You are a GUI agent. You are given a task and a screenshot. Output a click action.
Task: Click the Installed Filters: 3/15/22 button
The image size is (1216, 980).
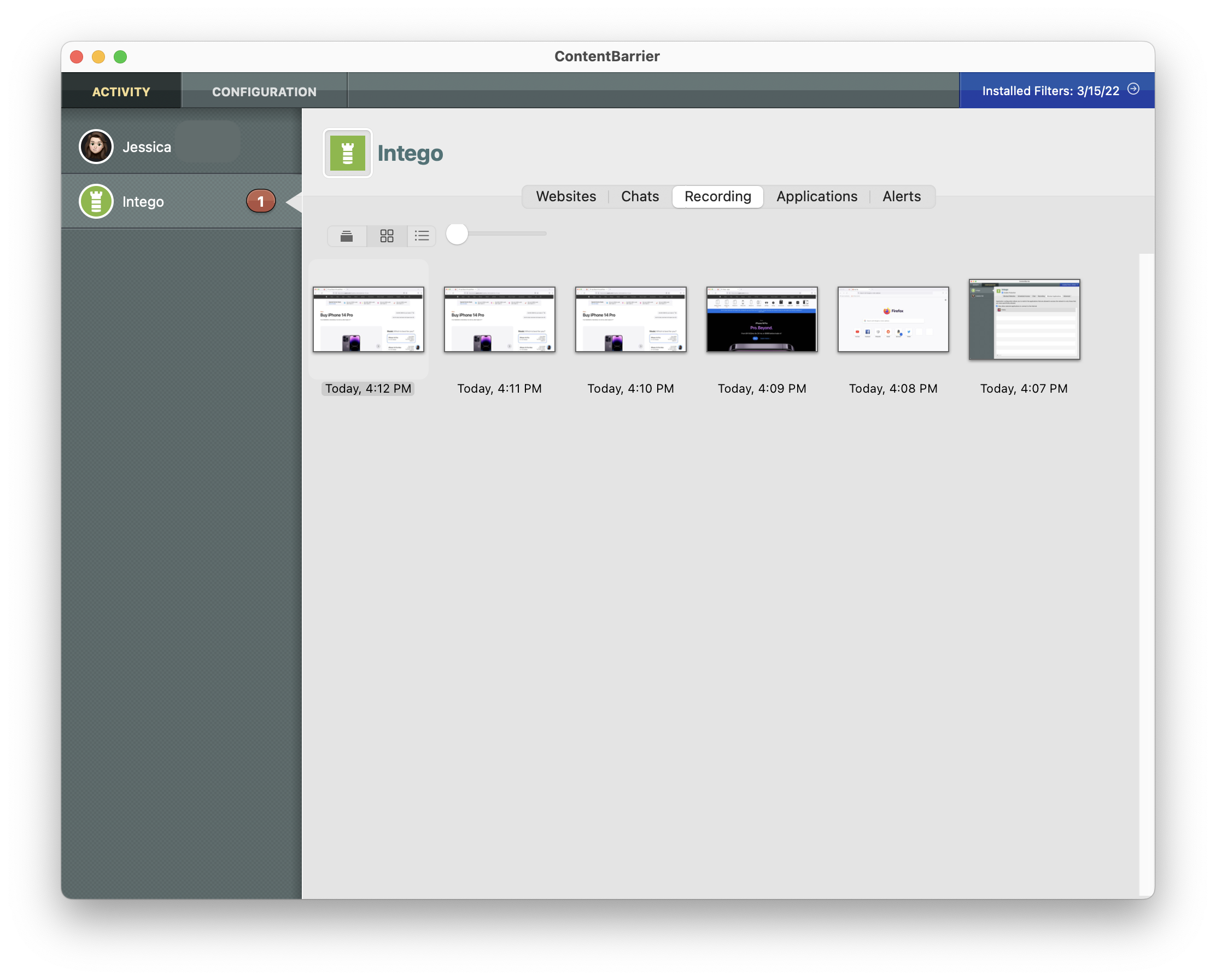1057,90
